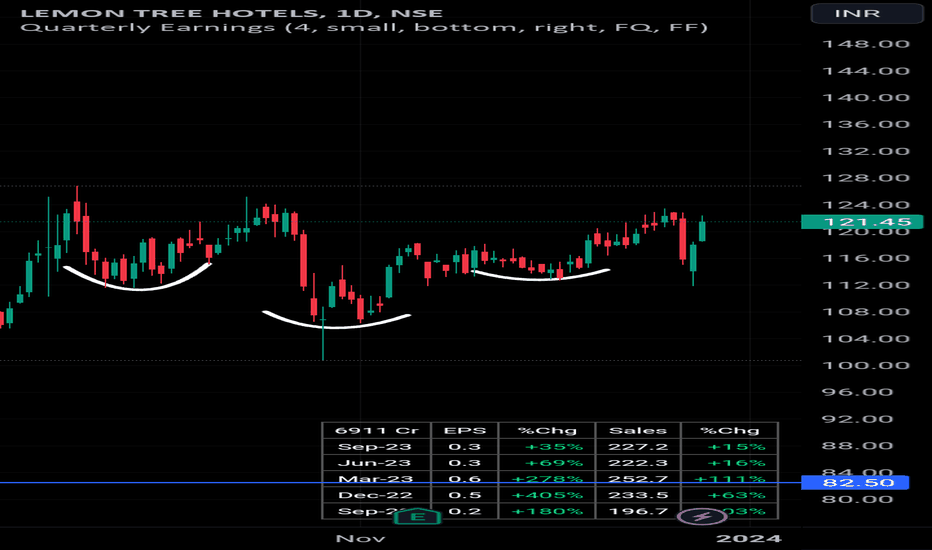Click the 252.7 sales value
The width and height of the screenshot is (932, 550).
638,479
